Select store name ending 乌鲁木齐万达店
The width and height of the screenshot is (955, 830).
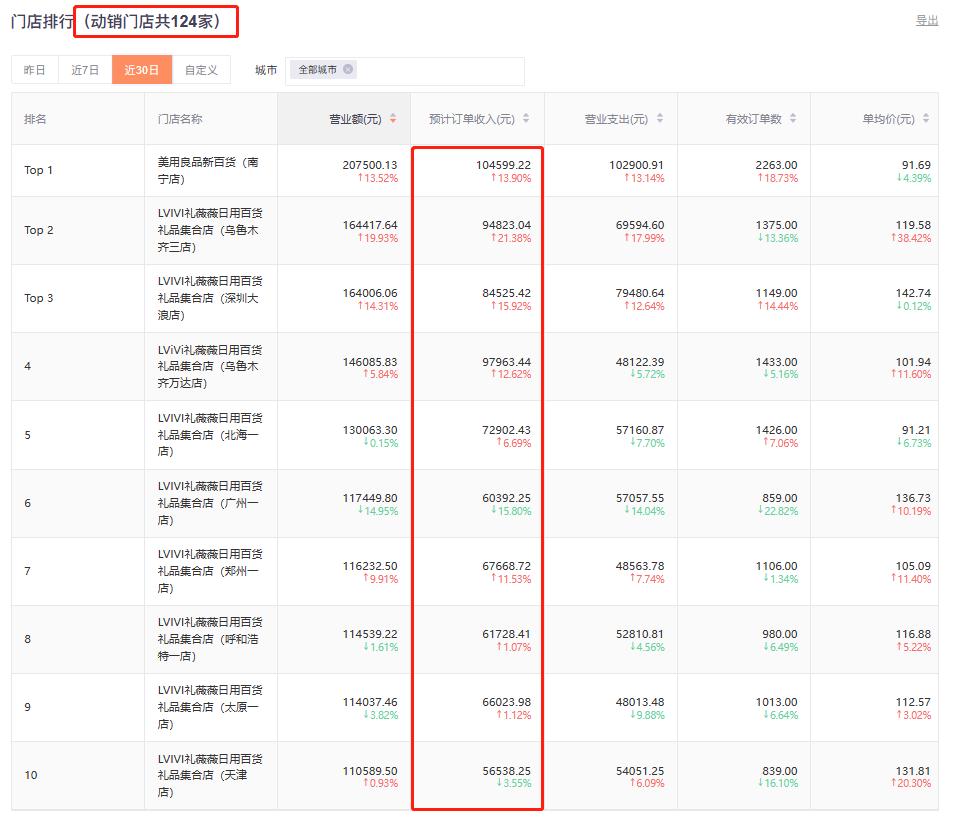(210, 367)
